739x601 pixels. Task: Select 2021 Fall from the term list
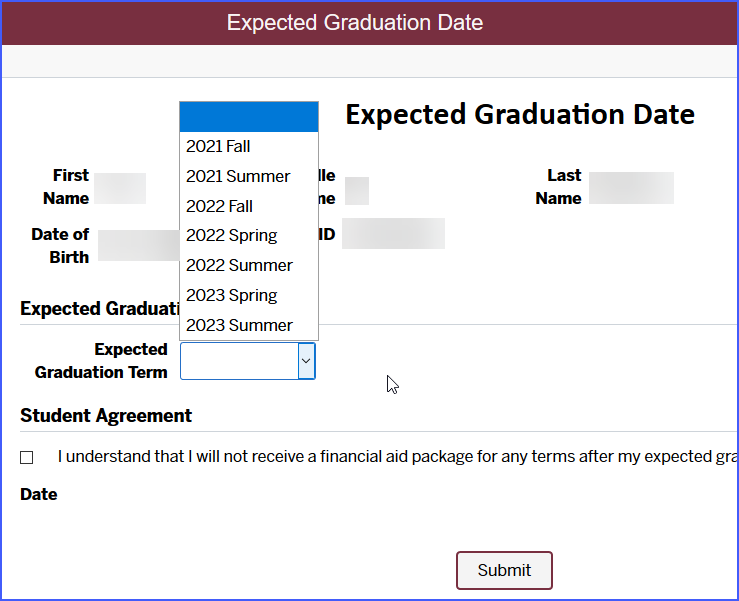249,147
